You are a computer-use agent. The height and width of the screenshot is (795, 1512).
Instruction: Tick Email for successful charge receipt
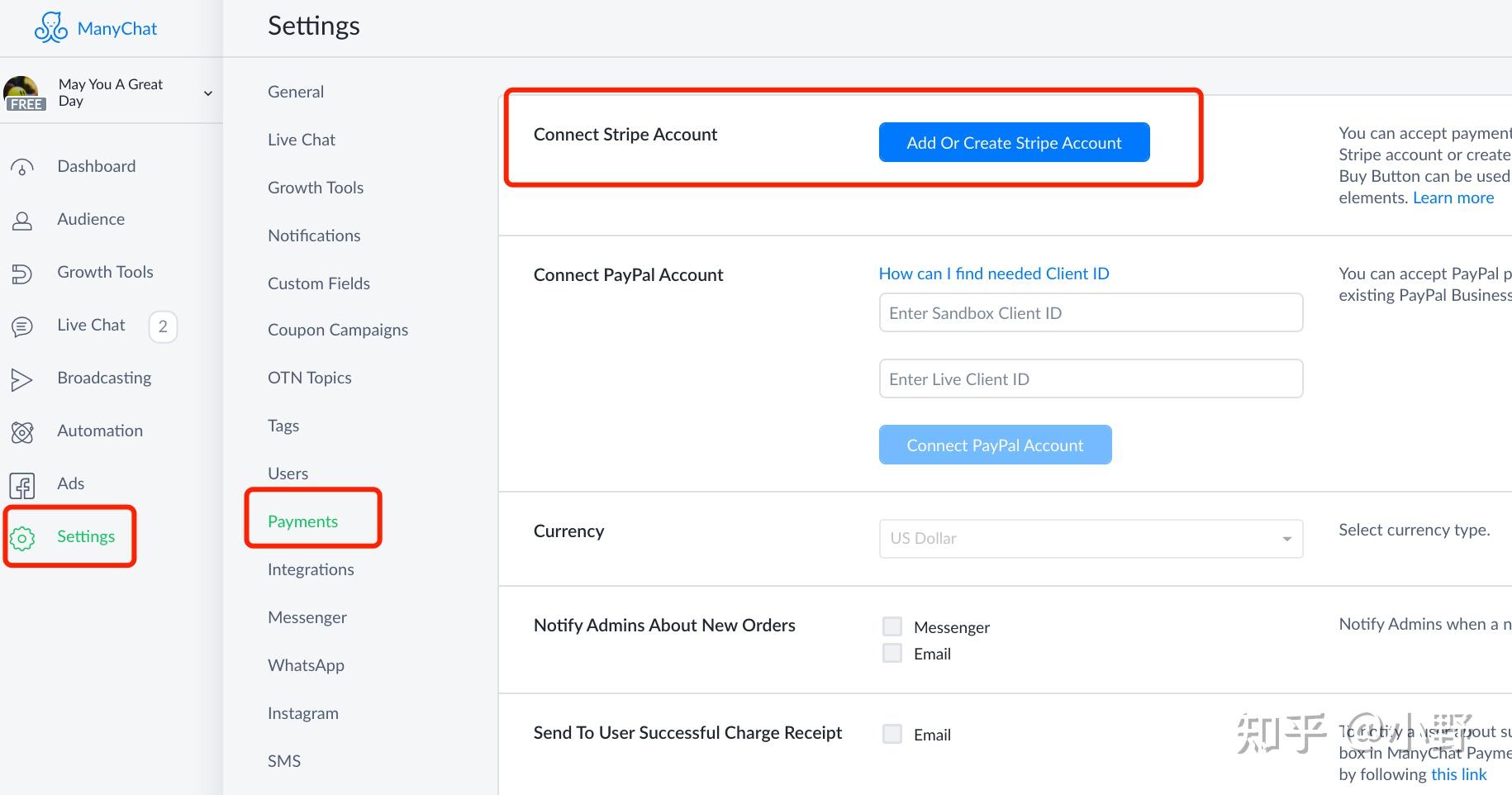tap(892, 734)
